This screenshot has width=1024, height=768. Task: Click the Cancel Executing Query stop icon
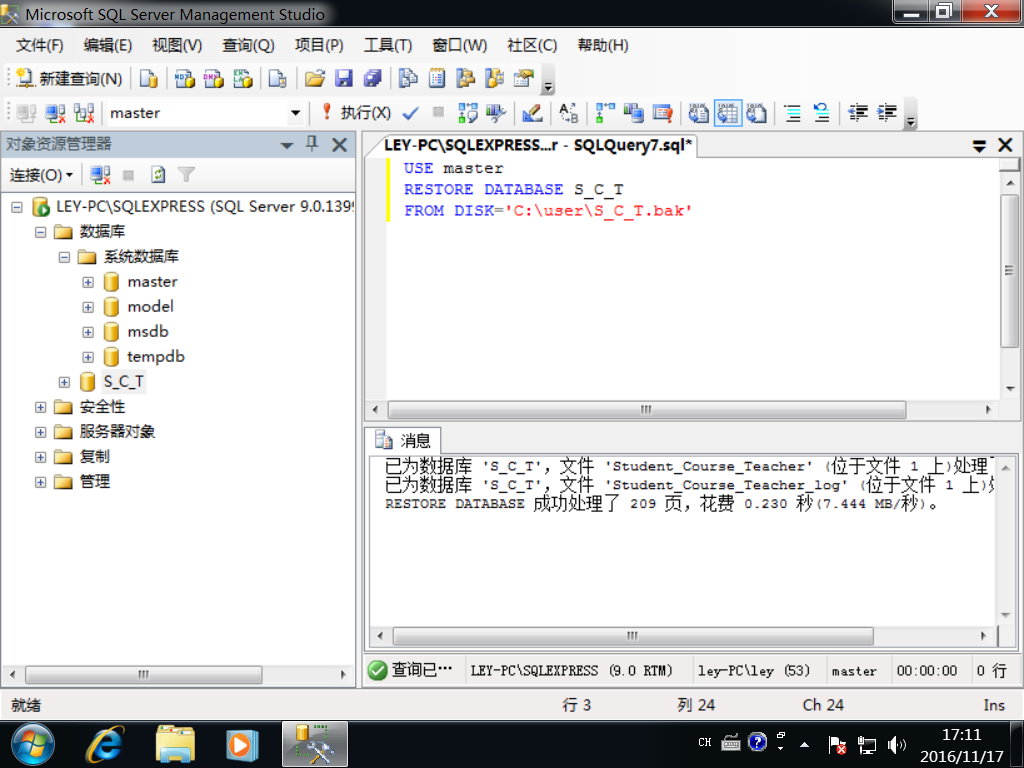click(439, 113)
